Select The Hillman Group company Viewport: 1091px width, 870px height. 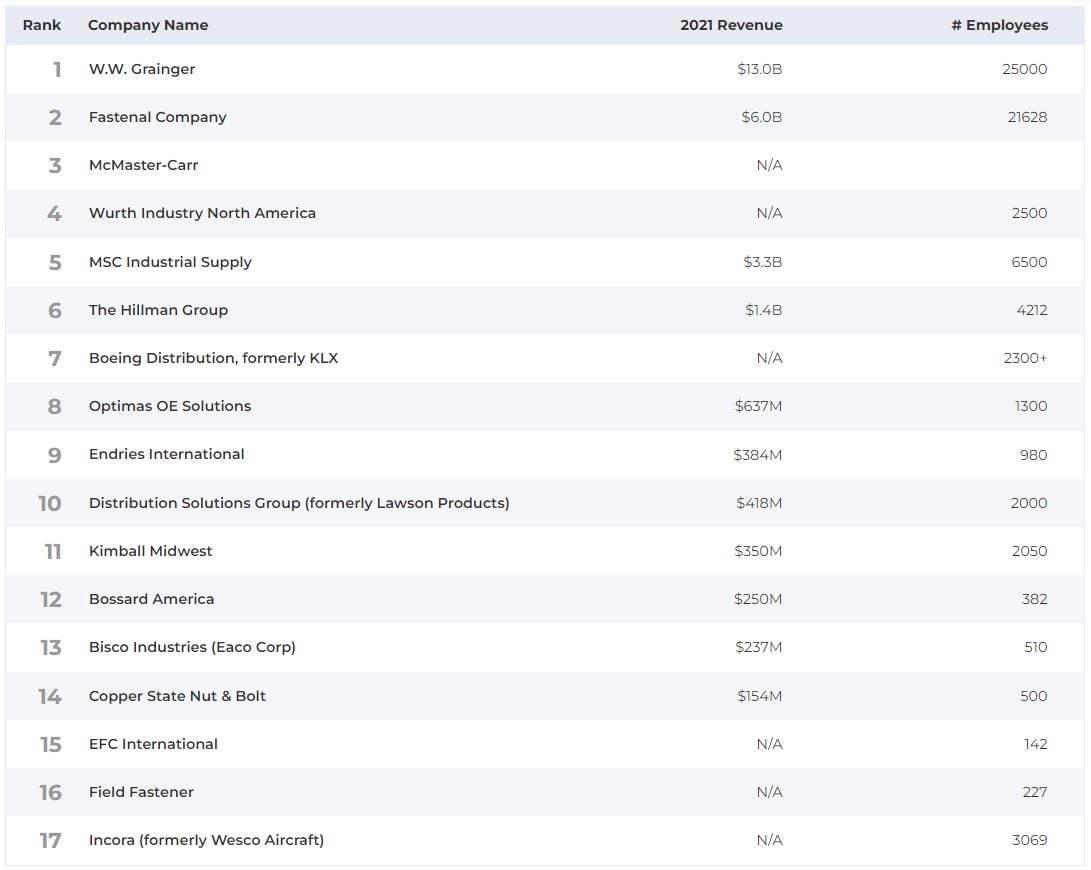(x=158, y=310)
